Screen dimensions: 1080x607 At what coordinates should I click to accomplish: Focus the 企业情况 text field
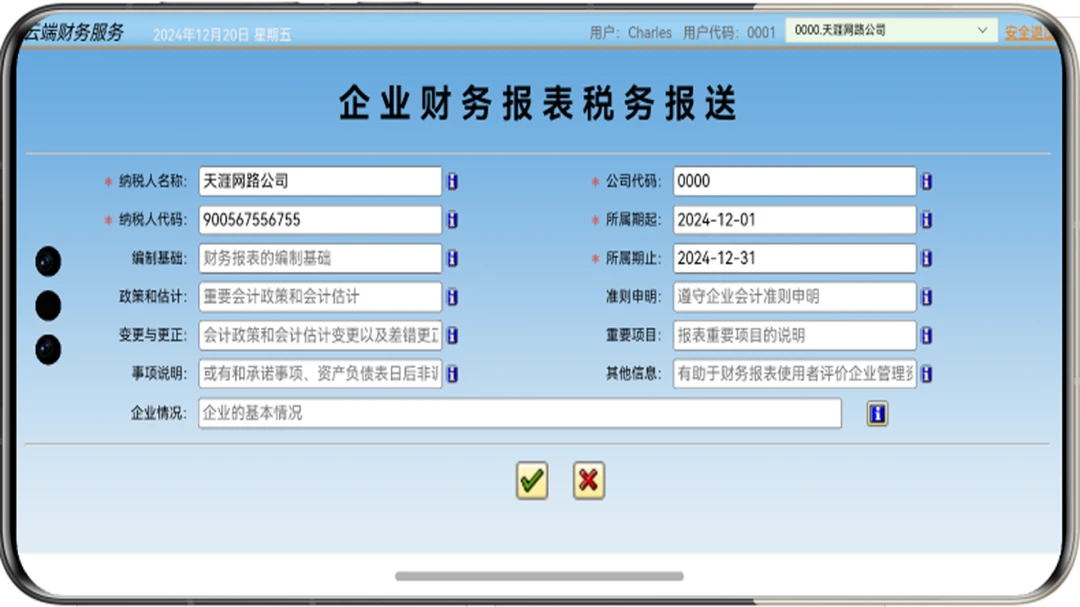tap(520, 413)
